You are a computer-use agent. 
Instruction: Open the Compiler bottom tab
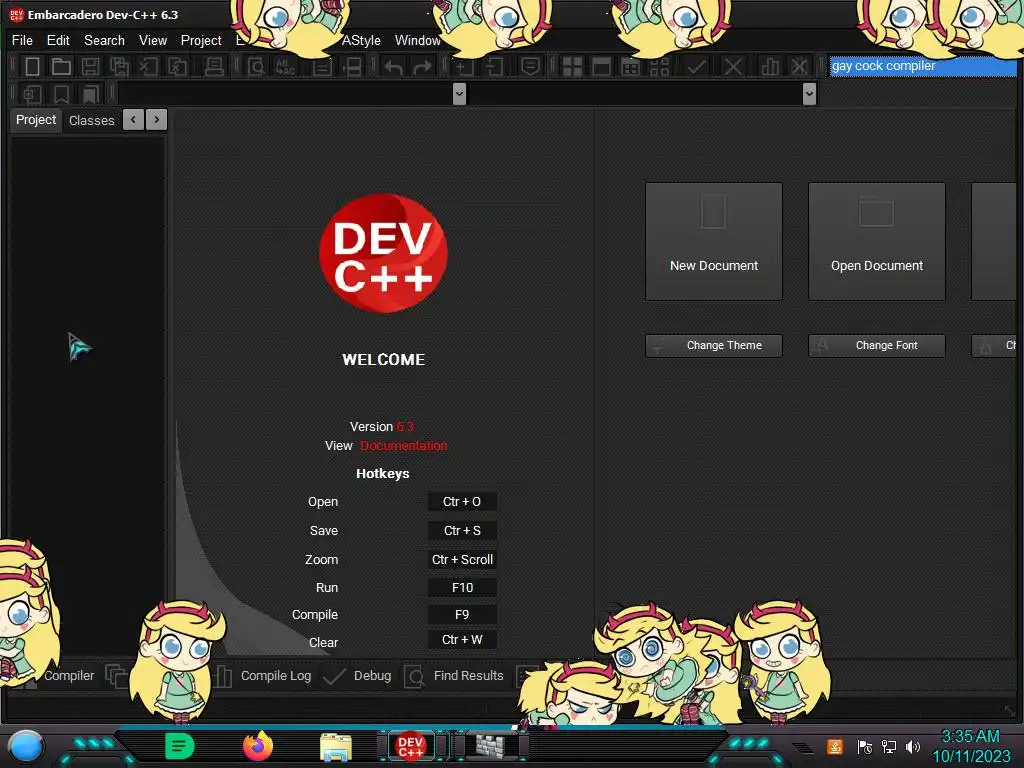tap(69, 676)
